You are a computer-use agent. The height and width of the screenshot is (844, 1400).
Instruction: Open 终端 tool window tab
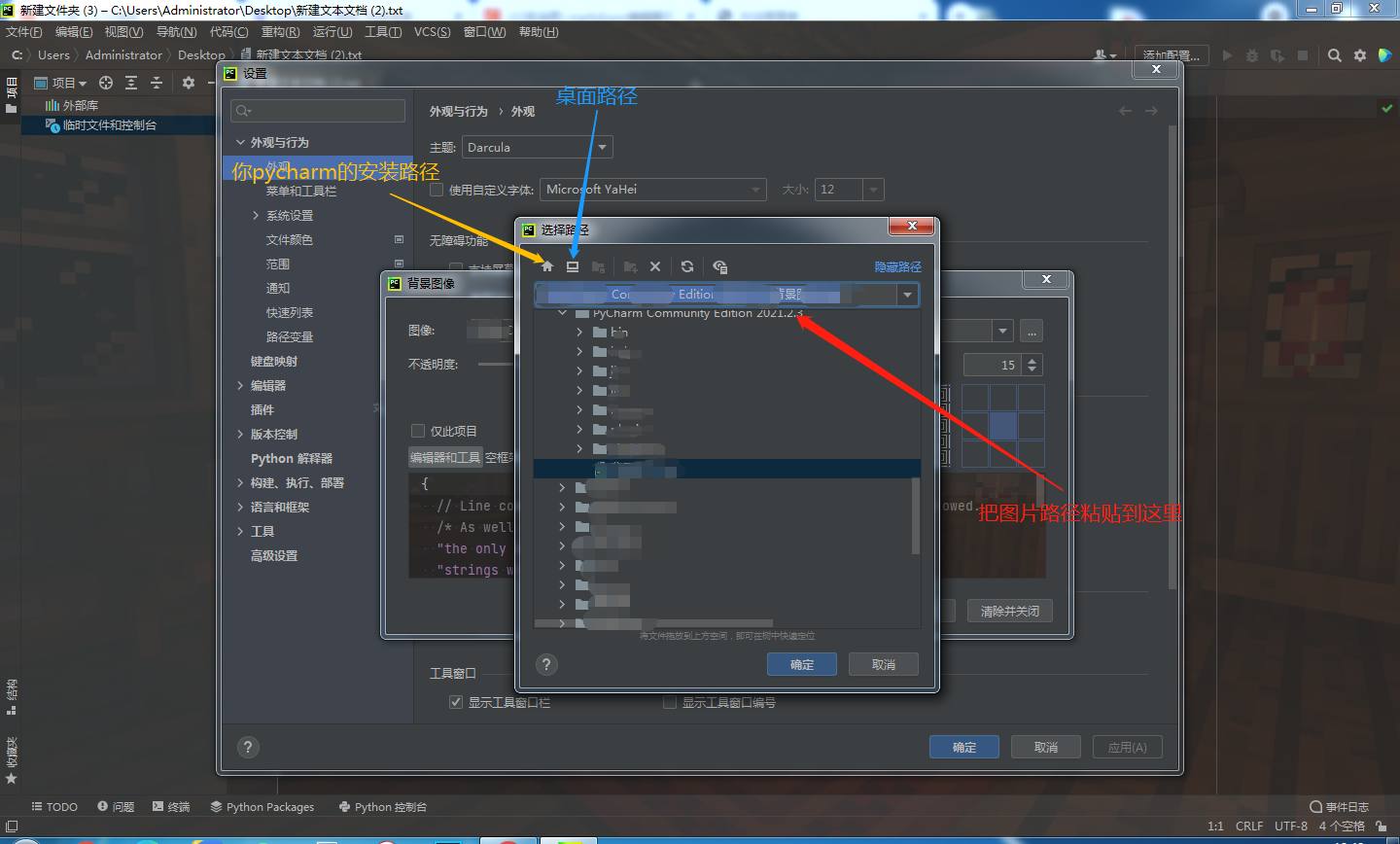pos(171,807)
